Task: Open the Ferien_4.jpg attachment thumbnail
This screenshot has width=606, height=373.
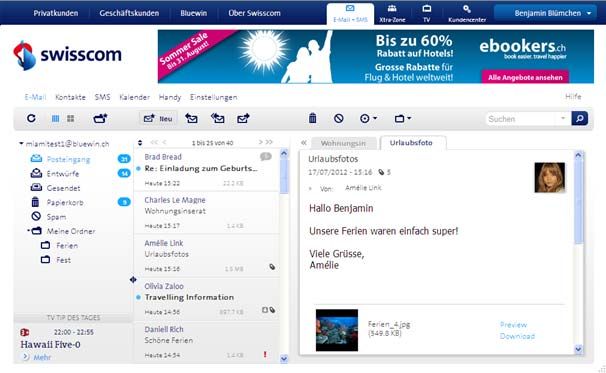Action: point(337,330)
